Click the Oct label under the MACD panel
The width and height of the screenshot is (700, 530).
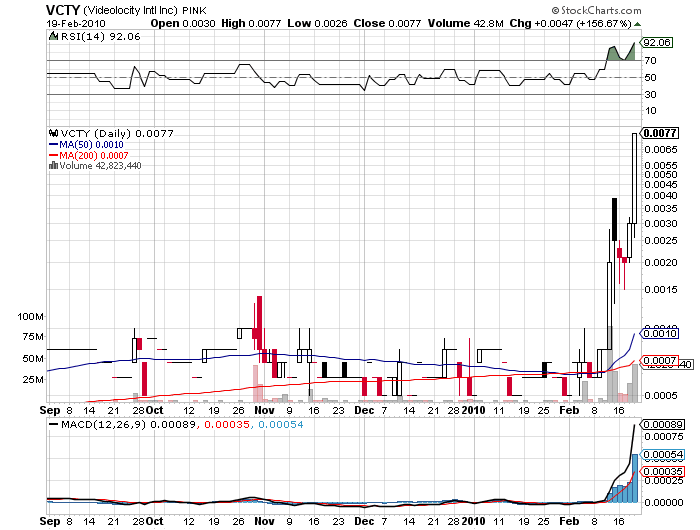(x=154, y=521)
